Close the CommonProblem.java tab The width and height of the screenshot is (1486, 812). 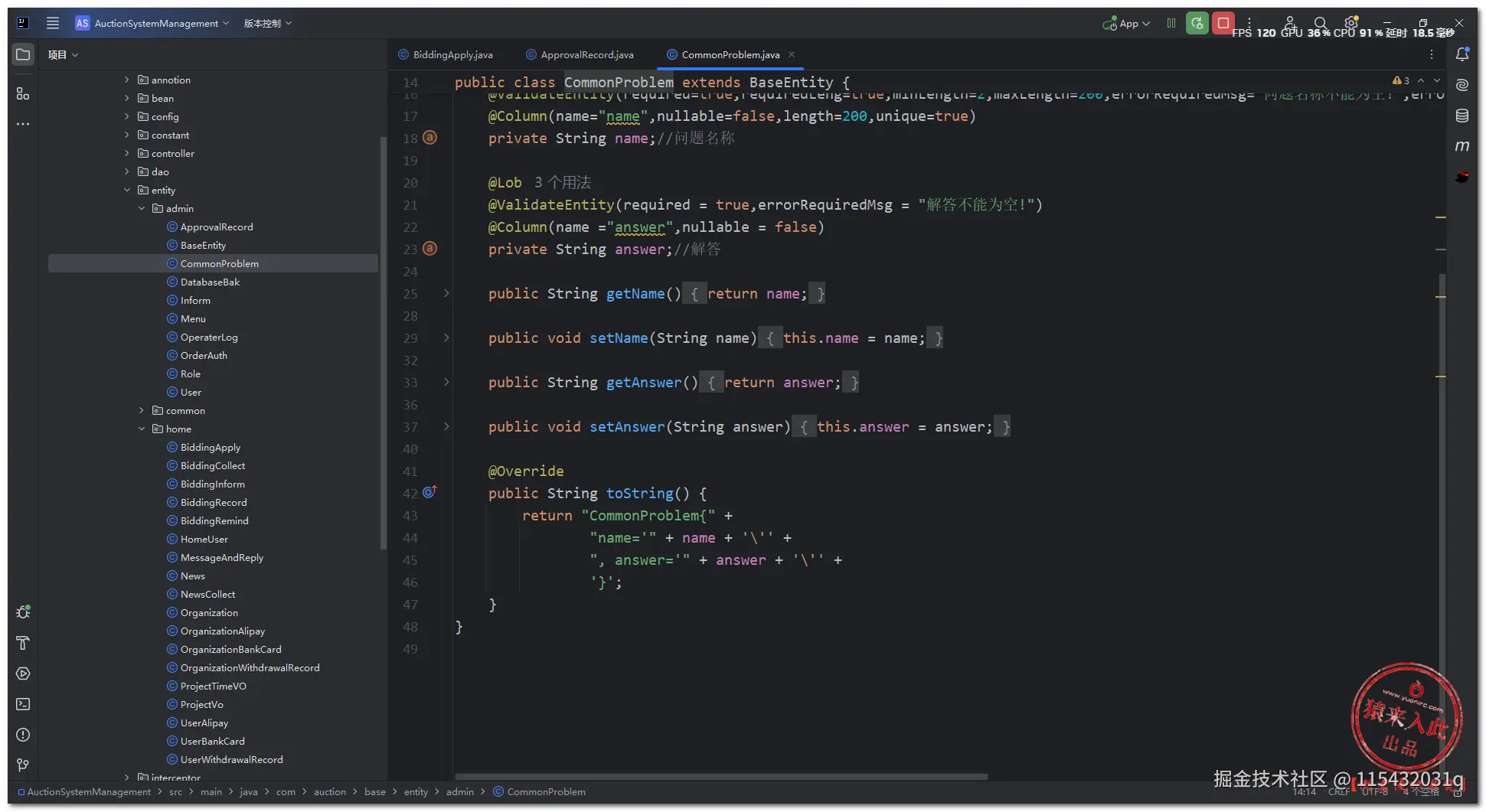point(792,54)
